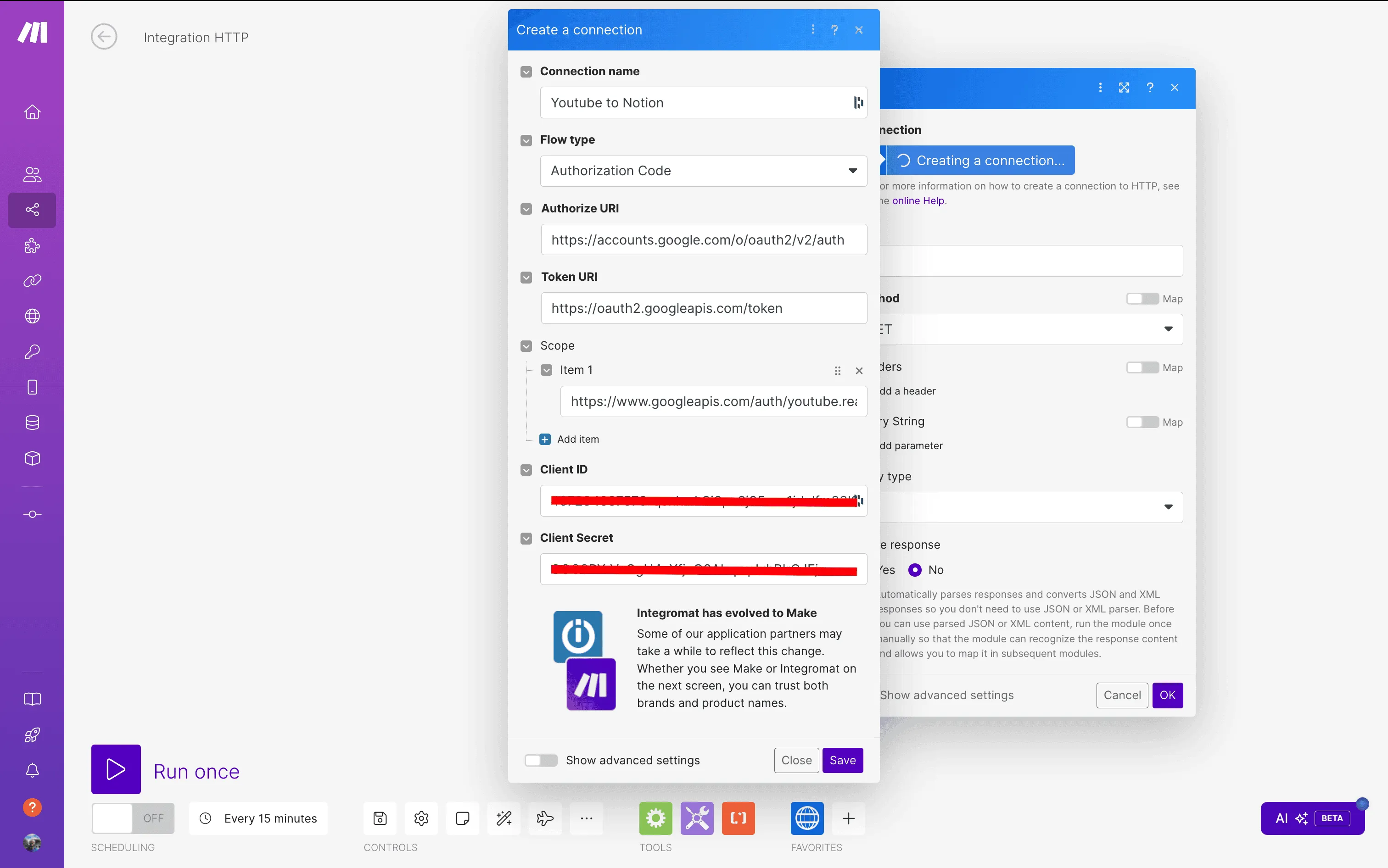This screenshot has height=868, width=1388.
Task: Open options menu in Create a connection header
Action: [812, 29]
